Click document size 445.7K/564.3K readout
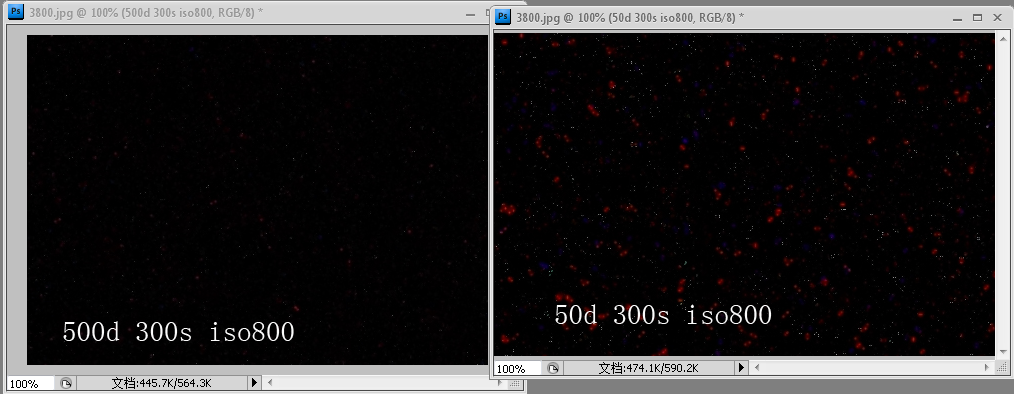The height and width of the screenshot is (394, 1014). point(162,383)
